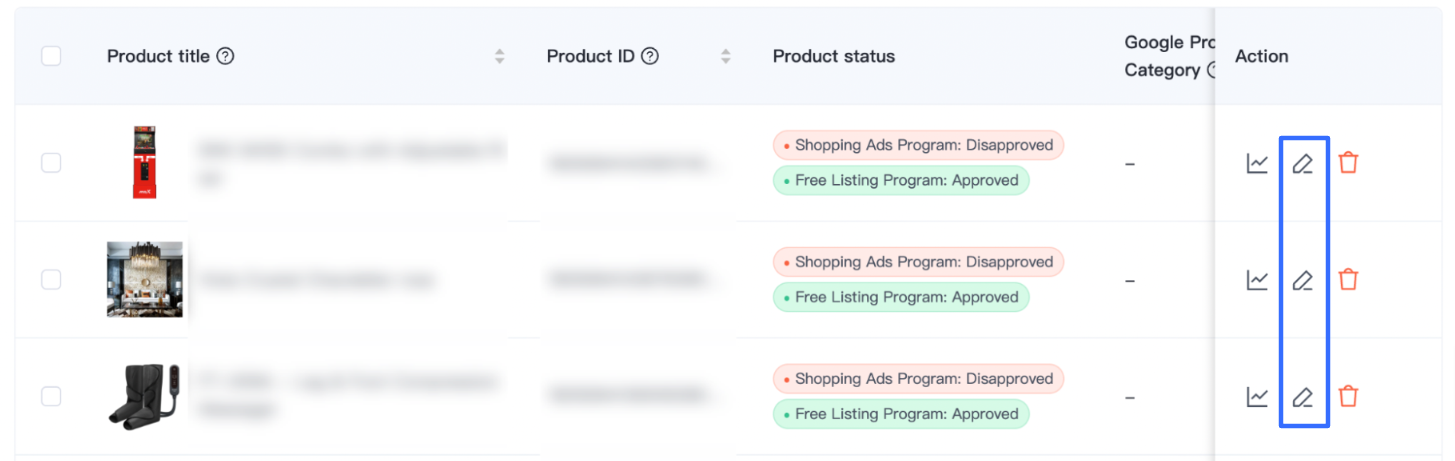Click arcade machine product thumbnail
Screen dimensions: 1455x461
[145, 162]
